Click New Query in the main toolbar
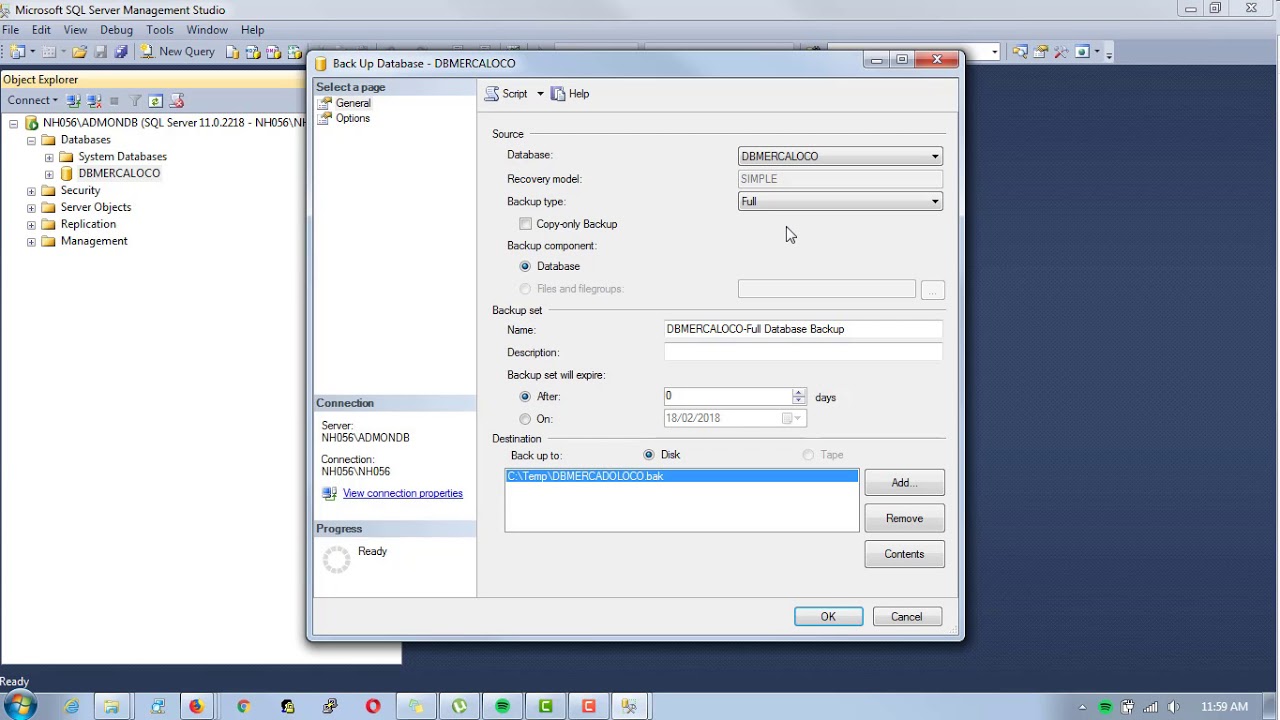1280x720 pixels. click(178, 51)
